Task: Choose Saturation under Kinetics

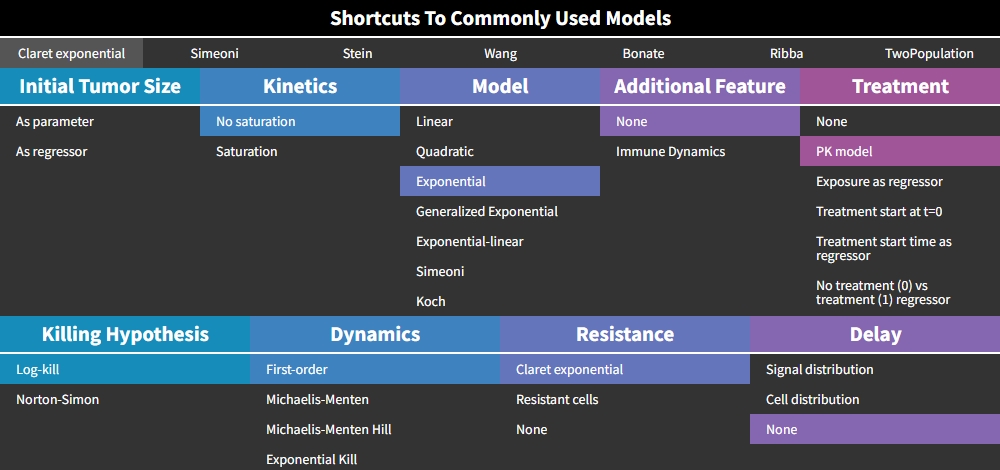Action: click(247, 151)
